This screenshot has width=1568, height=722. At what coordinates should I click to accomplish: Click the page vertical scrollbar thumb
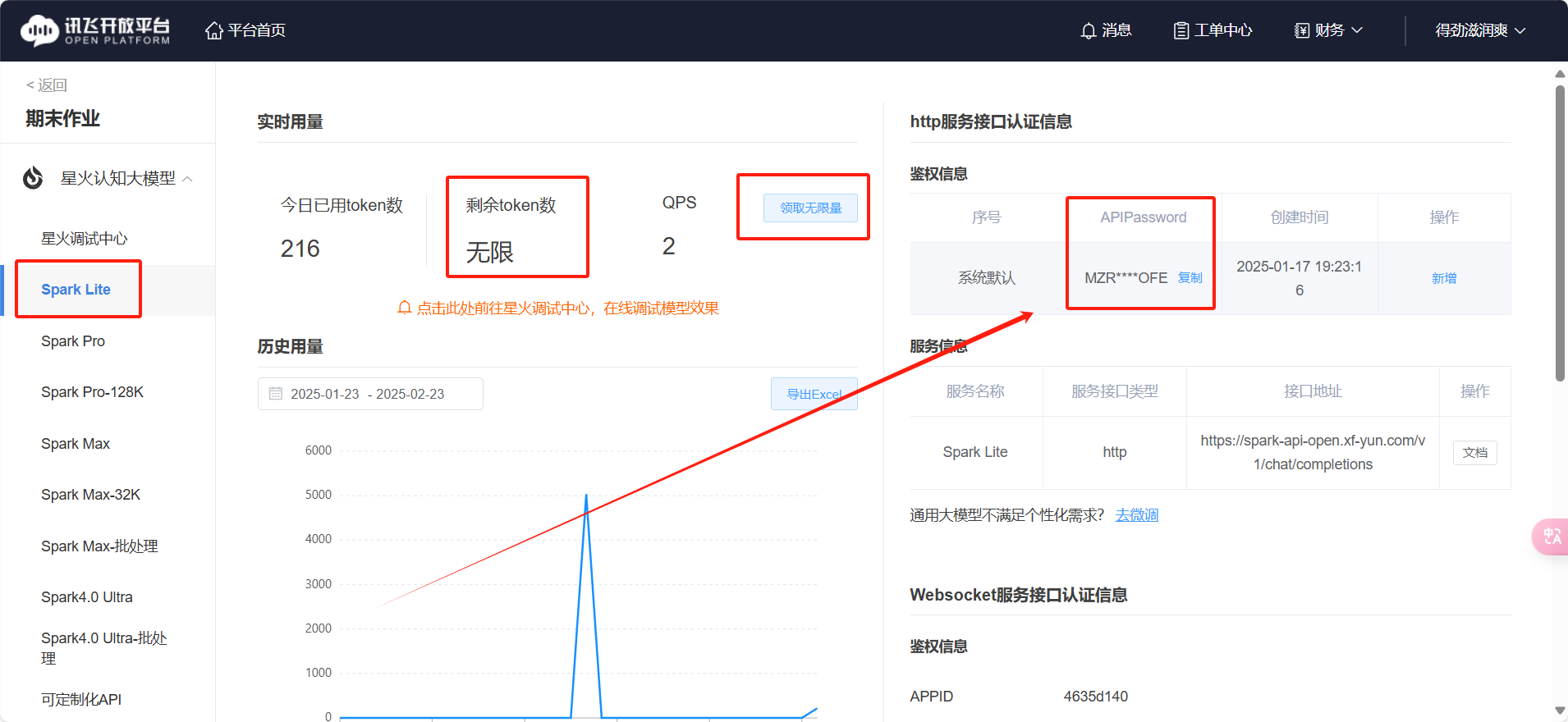pyautogui.click(x=1560, y=234)
